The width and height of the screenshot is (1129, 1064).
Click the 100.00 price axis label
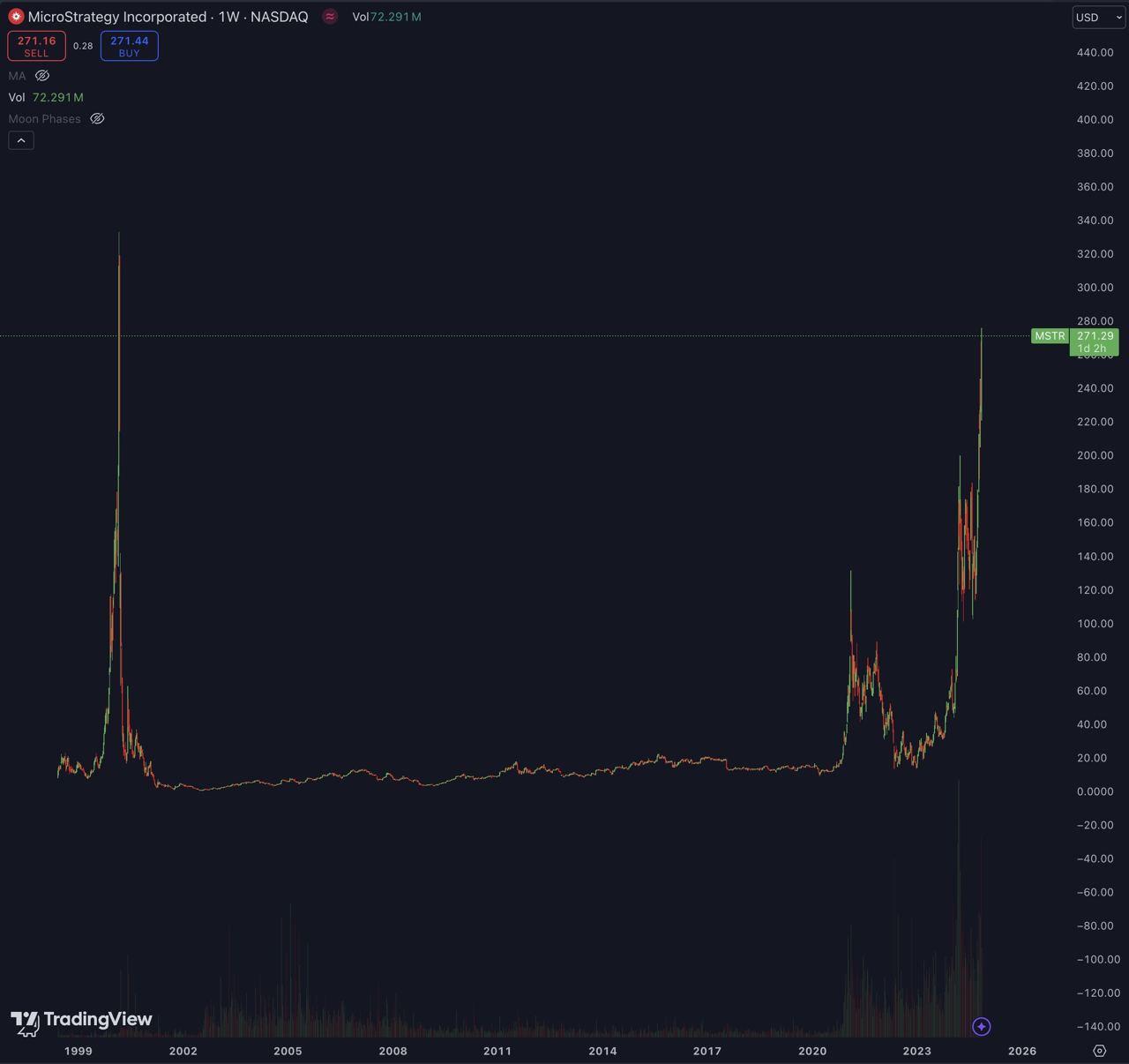[x=1095, y=624]
